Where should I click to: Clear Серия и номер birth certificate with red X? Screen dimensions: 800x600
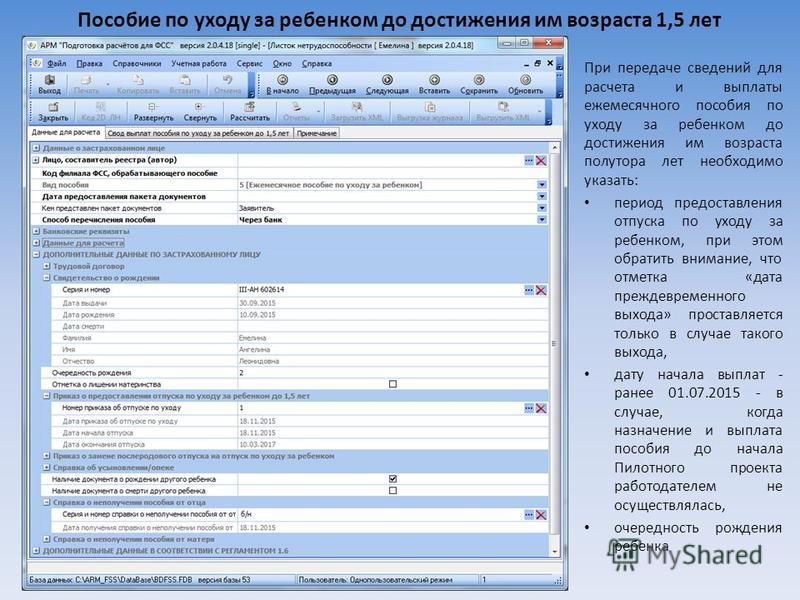541,290
